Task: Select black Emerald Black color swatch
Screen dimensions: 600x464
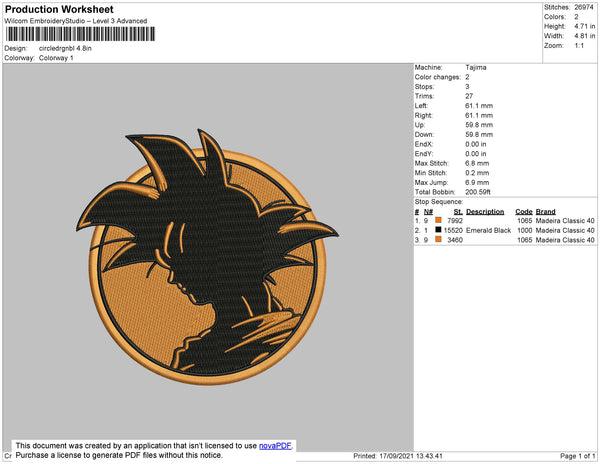Action: [439, 230]
